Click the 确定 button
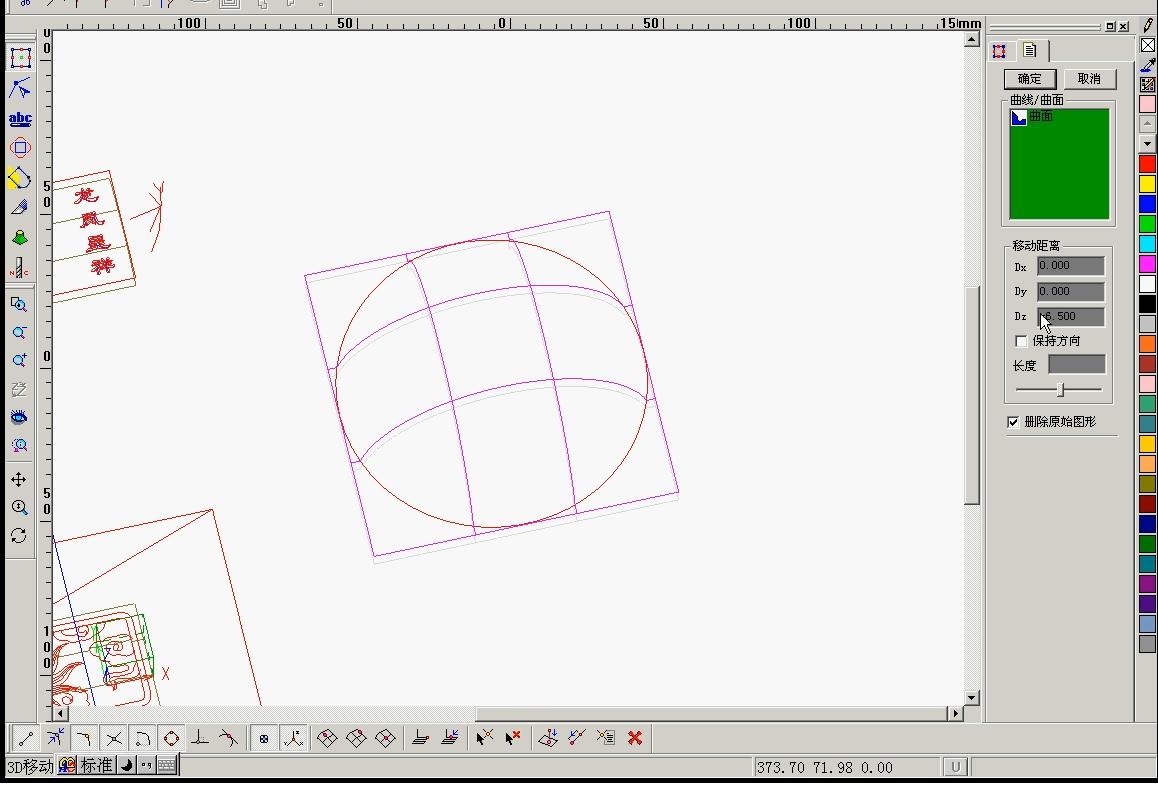 click(x=1029, y=79)
